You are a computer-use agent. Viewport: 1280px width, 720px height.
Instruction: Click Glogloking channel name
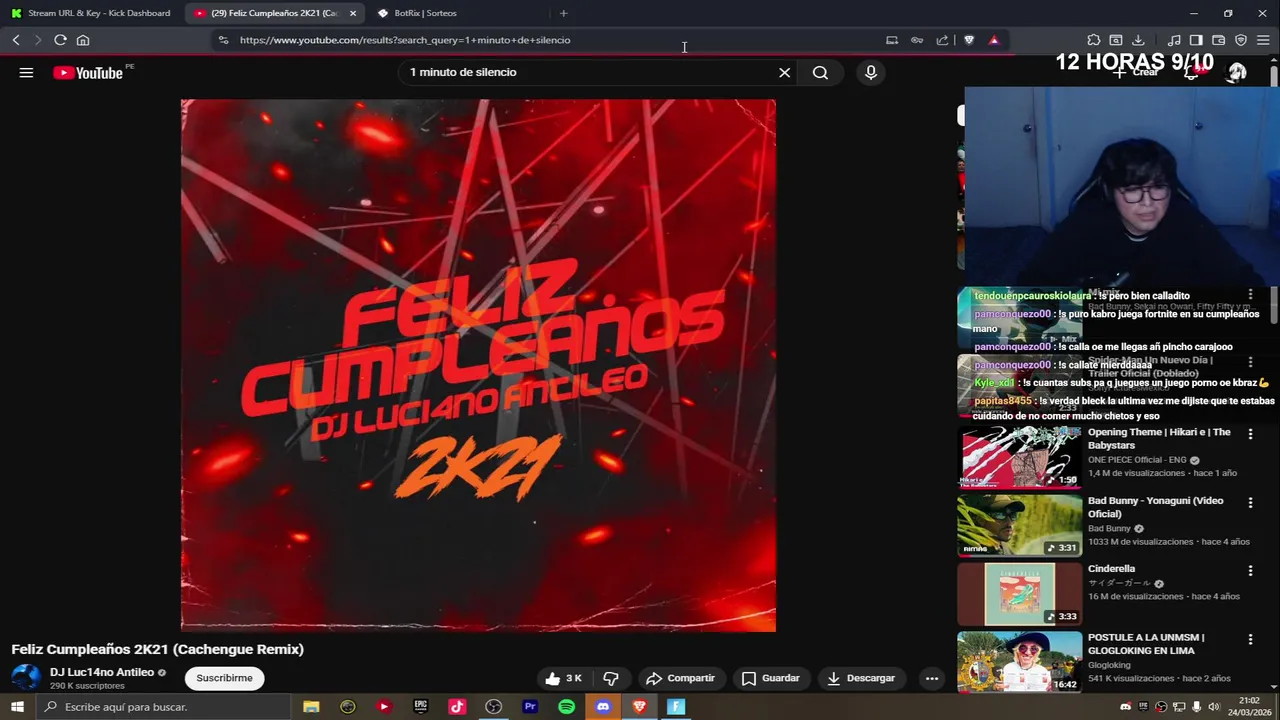pos(1109,665)
